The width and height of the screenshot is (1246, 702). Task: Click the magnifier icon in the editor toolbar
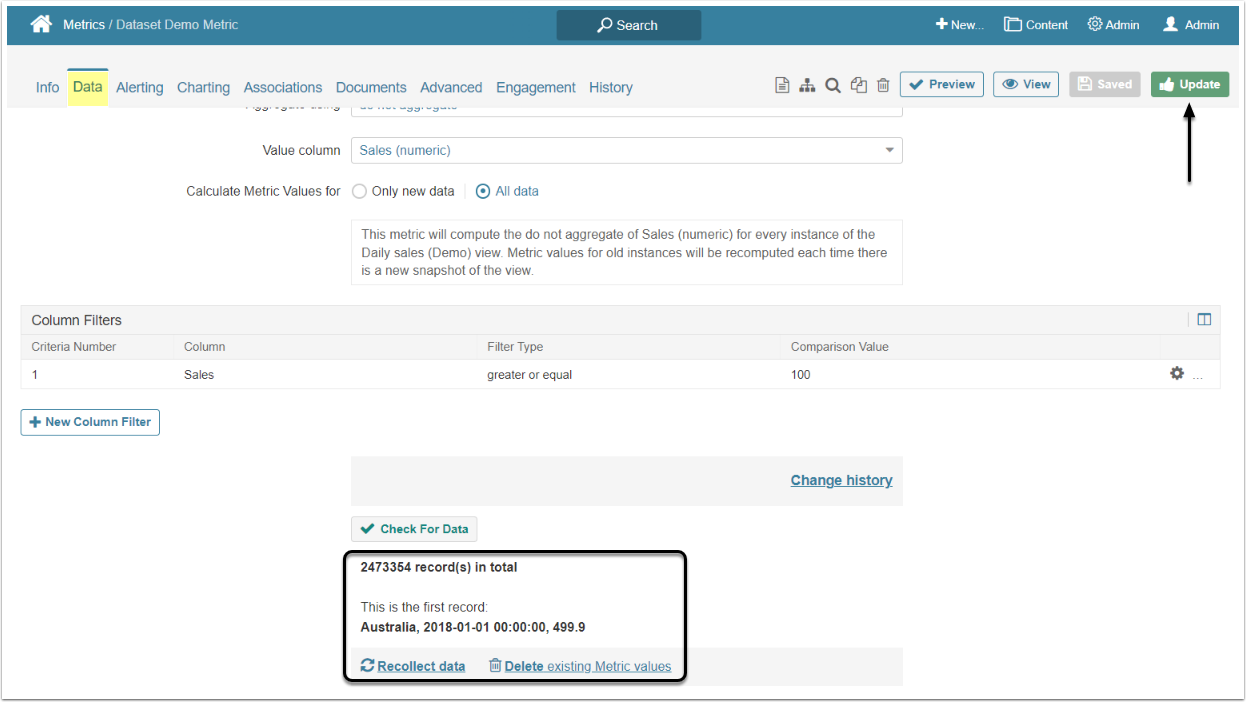pos(832,85)
